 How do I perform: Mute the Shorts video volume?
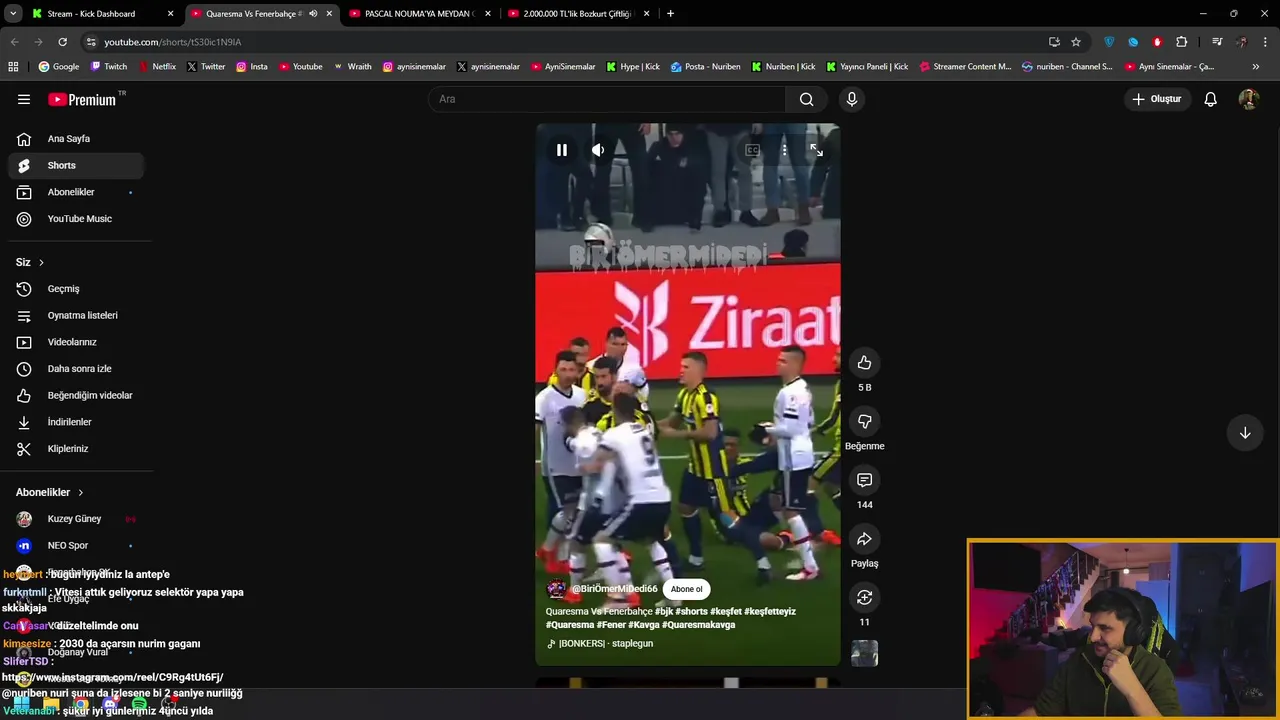pyautogui.click(x=598, y=150)
